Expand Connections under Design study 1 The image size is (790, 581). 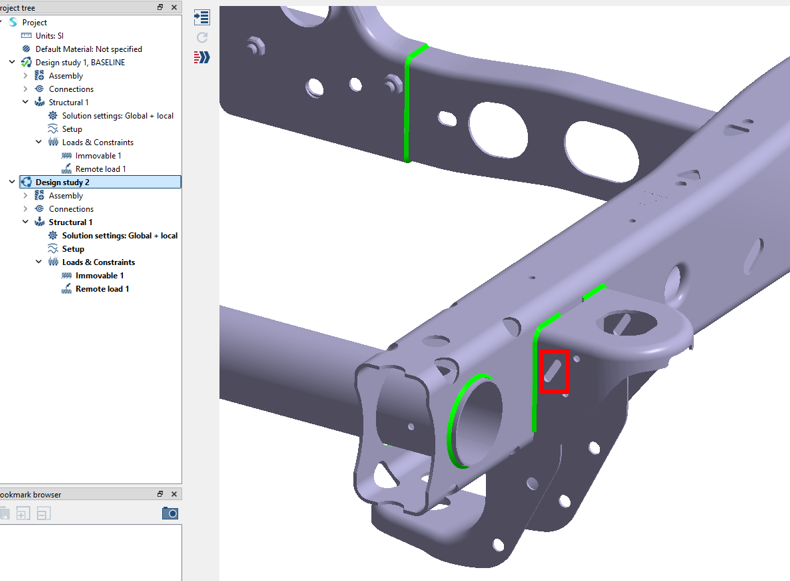click(25, 89)
